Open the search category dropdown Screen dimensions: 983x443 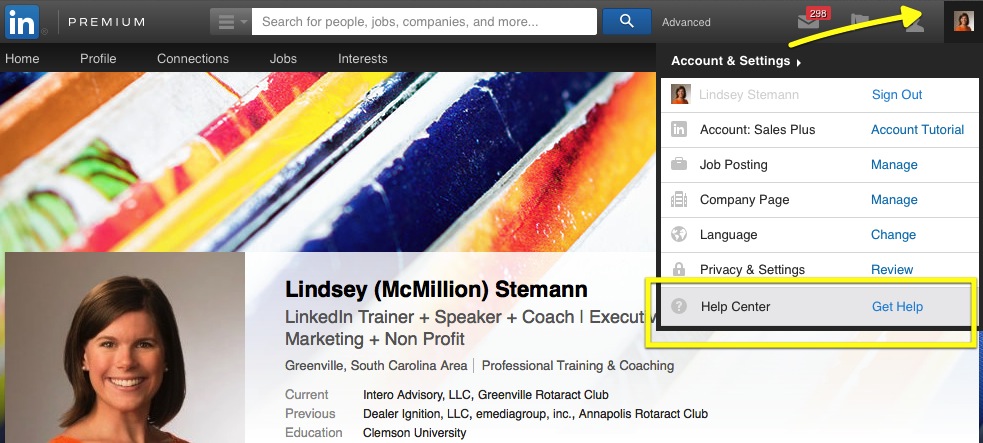pyautogui.click(x=231, y=22)
